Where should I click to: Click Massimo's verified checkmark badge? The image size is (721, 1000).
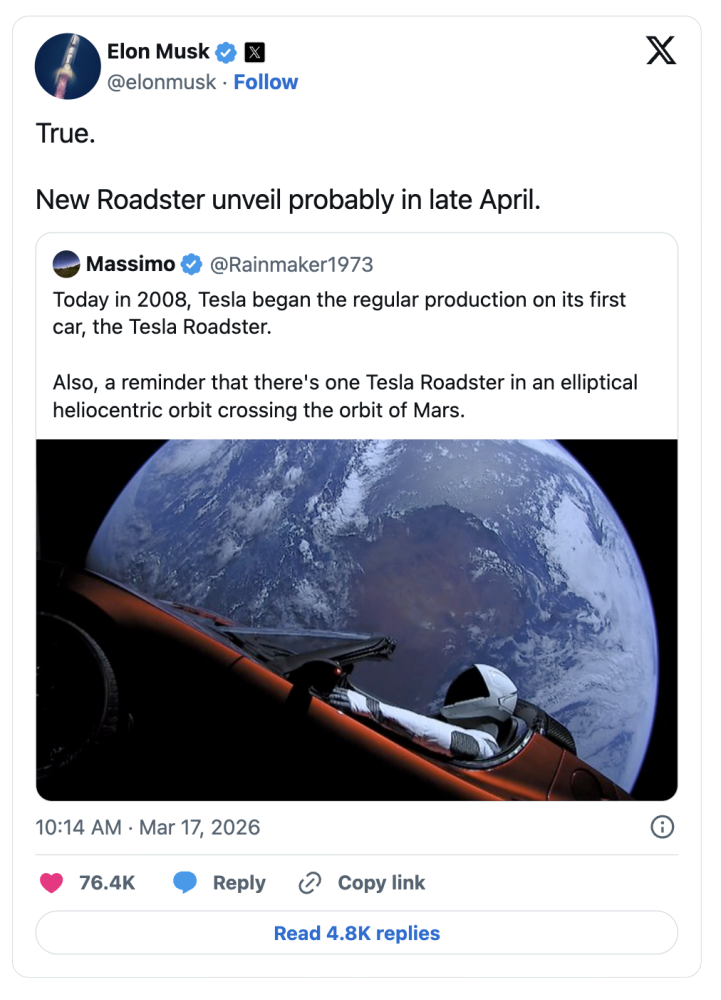(x=192, y=264)
